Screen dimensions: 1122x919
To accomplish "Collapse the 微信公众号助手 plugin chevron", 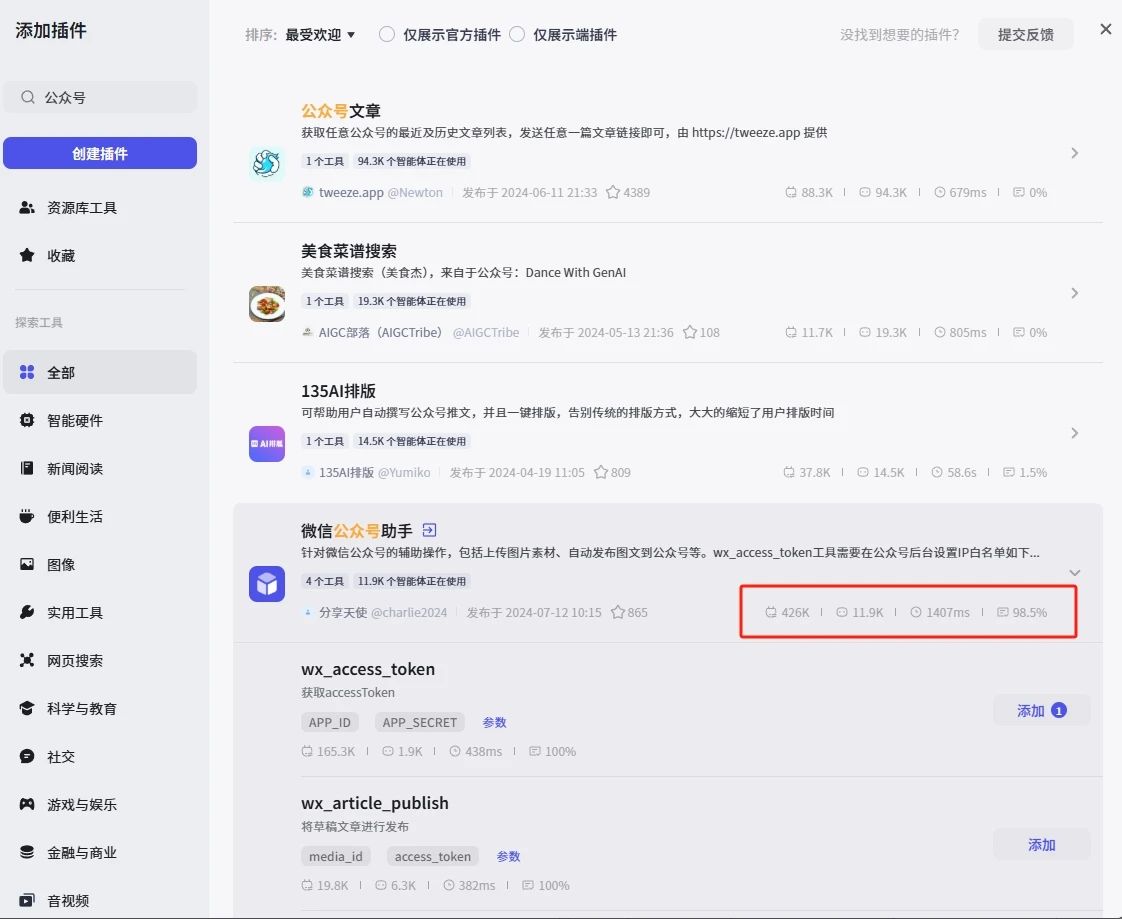I will click(x=1074, y=573).
